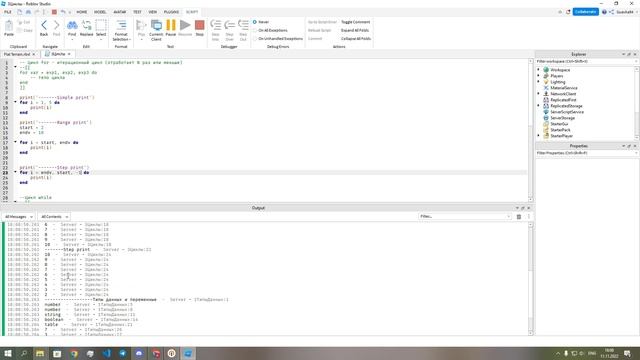
Task: Click the Find binoculars icon
Action: point(72,26)
